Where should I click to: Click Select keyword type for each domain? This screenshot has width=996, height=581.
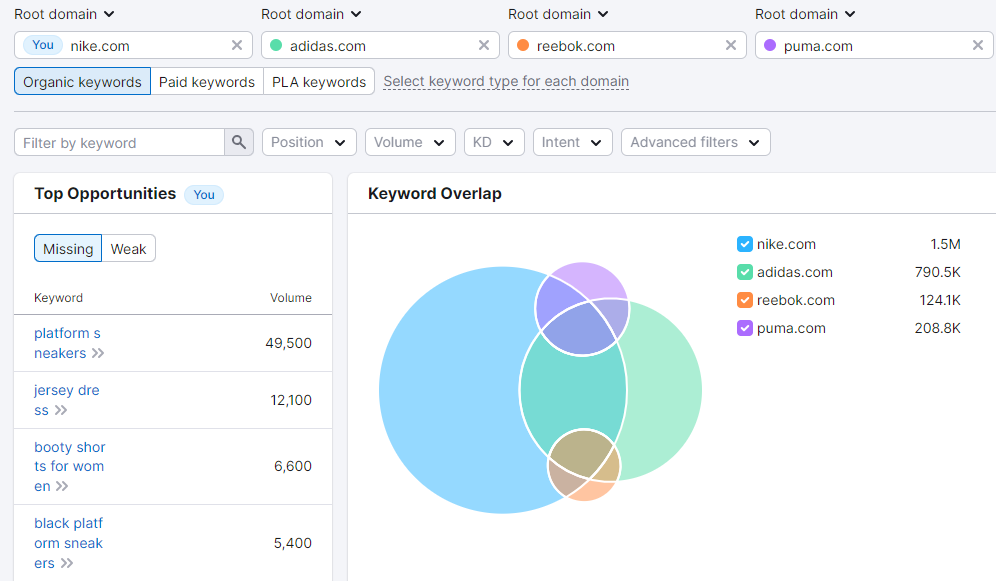pyautogui.click(x=506, y=81)
